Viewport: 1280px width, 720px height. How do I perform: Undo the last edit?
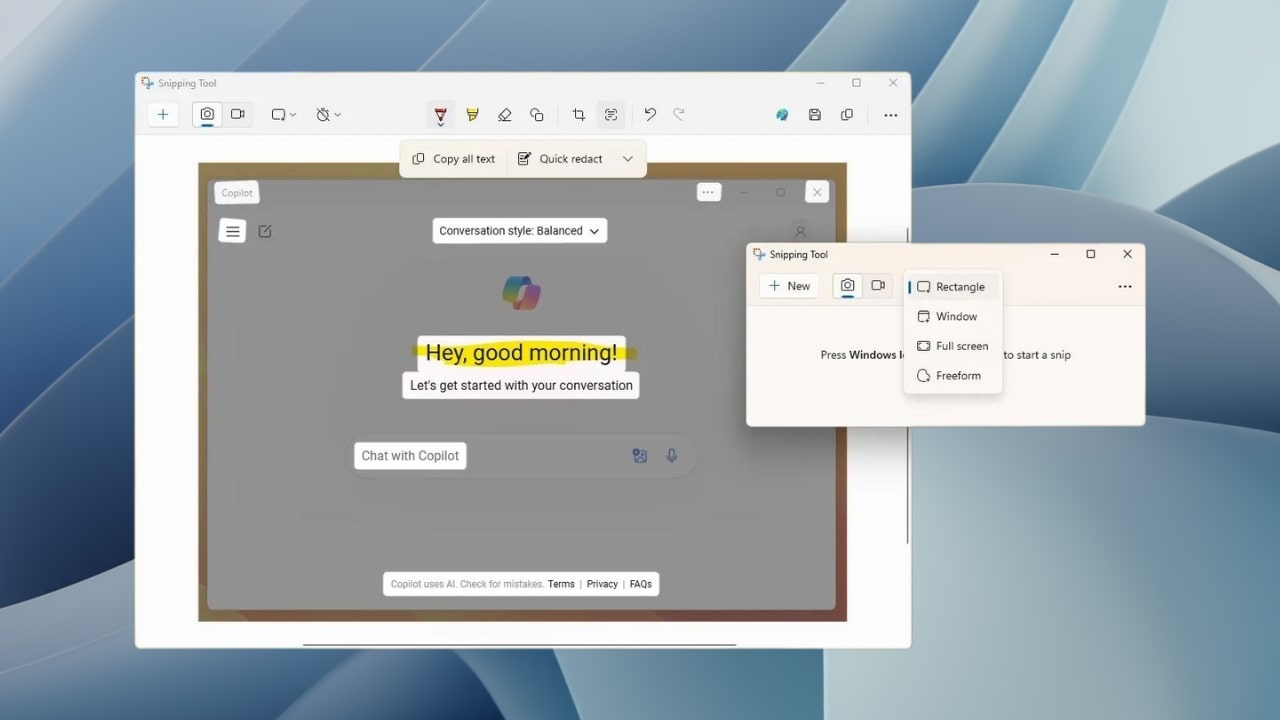(x=650, y=115)
